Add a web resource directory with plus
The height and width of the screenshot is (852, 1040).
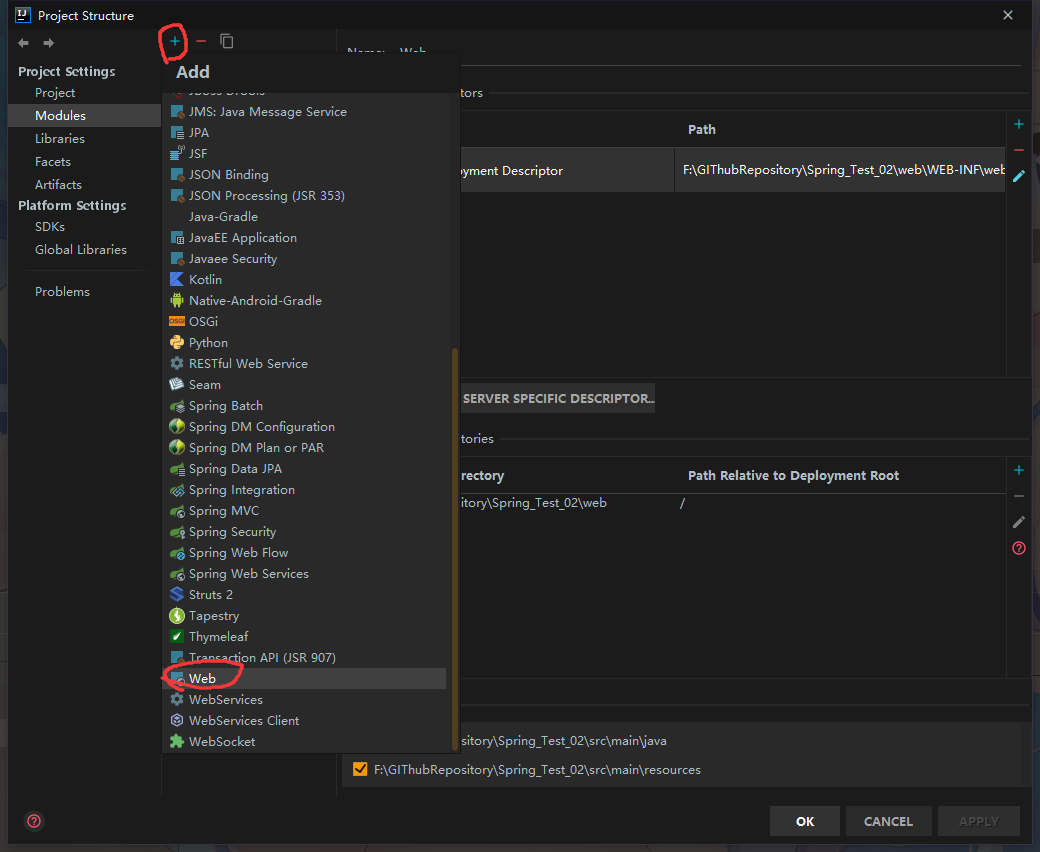click(1019, 470)
